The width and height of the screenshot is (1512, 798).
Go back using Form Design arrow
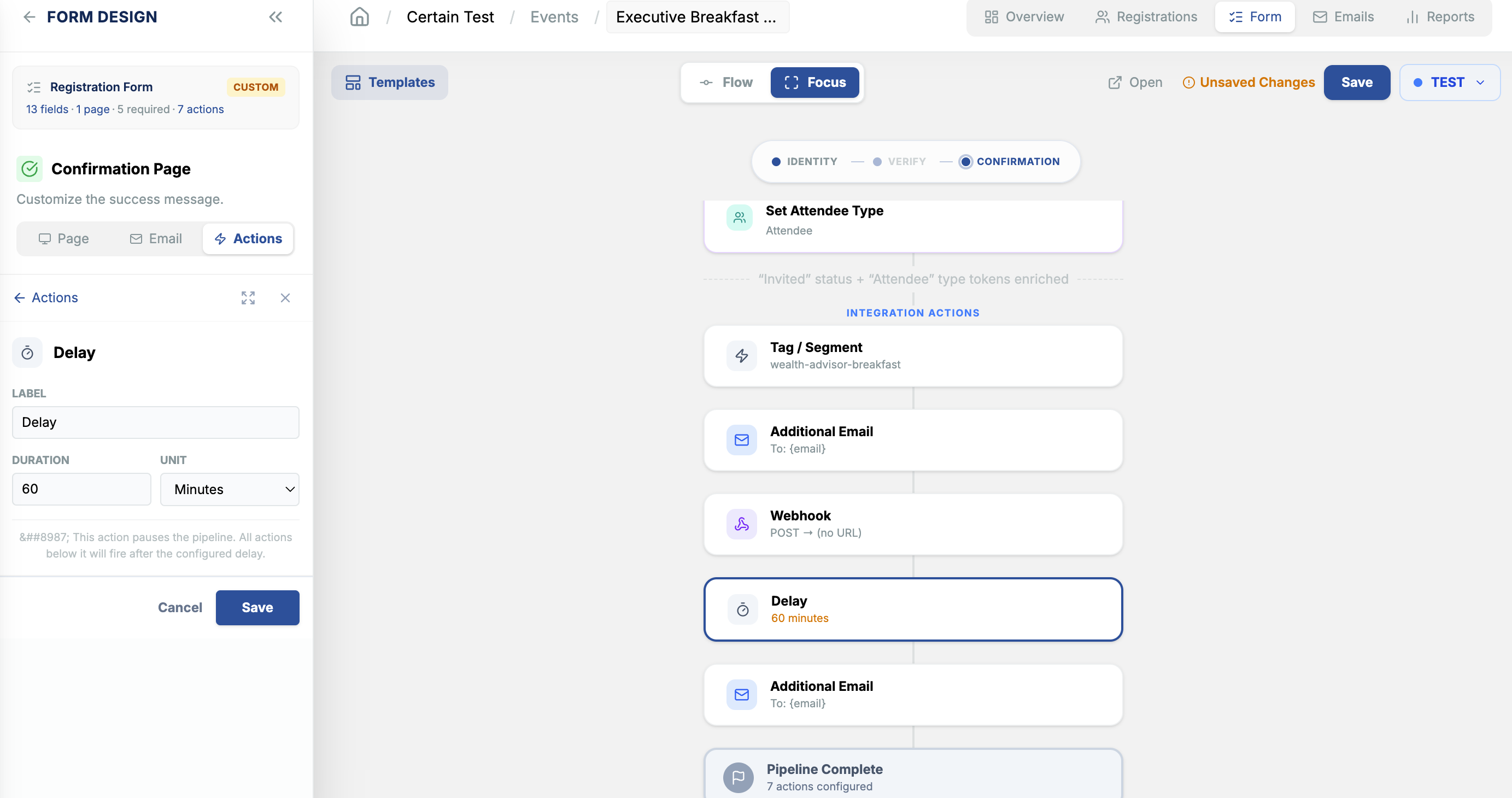pos(29,17)
